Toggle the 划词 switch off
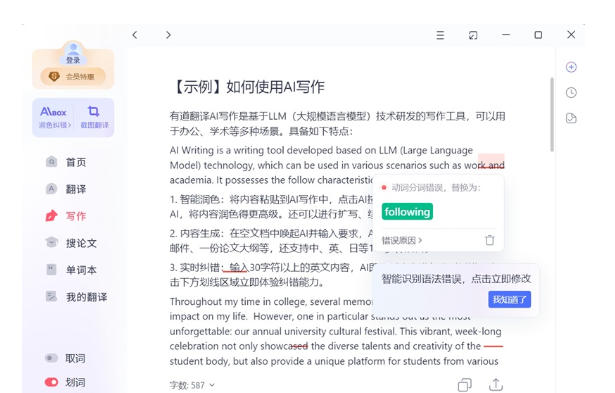The width and height of the screenshot is (615, 393). click(x=51, y=382)
